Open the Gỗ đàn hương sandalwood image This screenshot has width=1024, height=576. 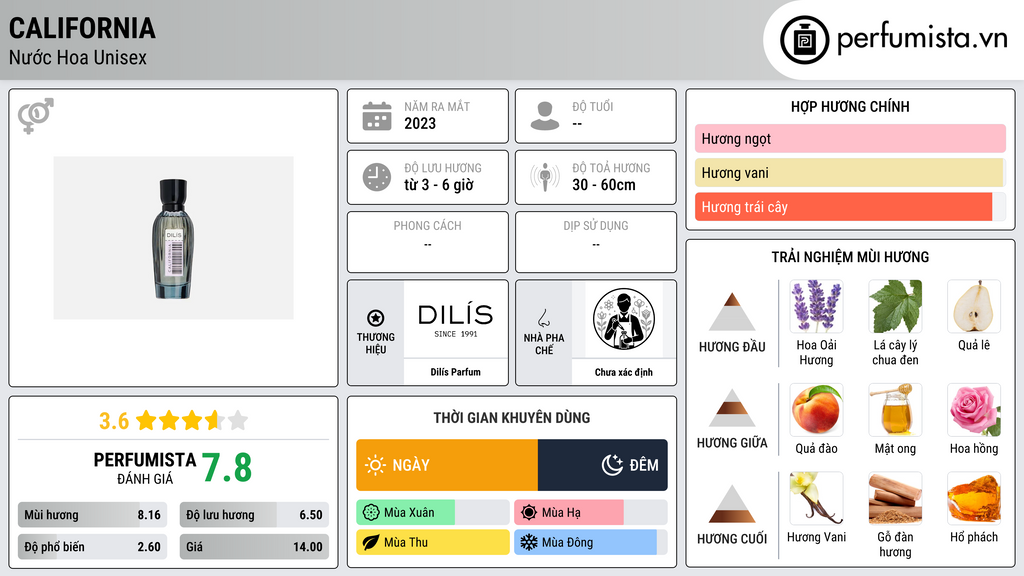[x=895, y=498]
